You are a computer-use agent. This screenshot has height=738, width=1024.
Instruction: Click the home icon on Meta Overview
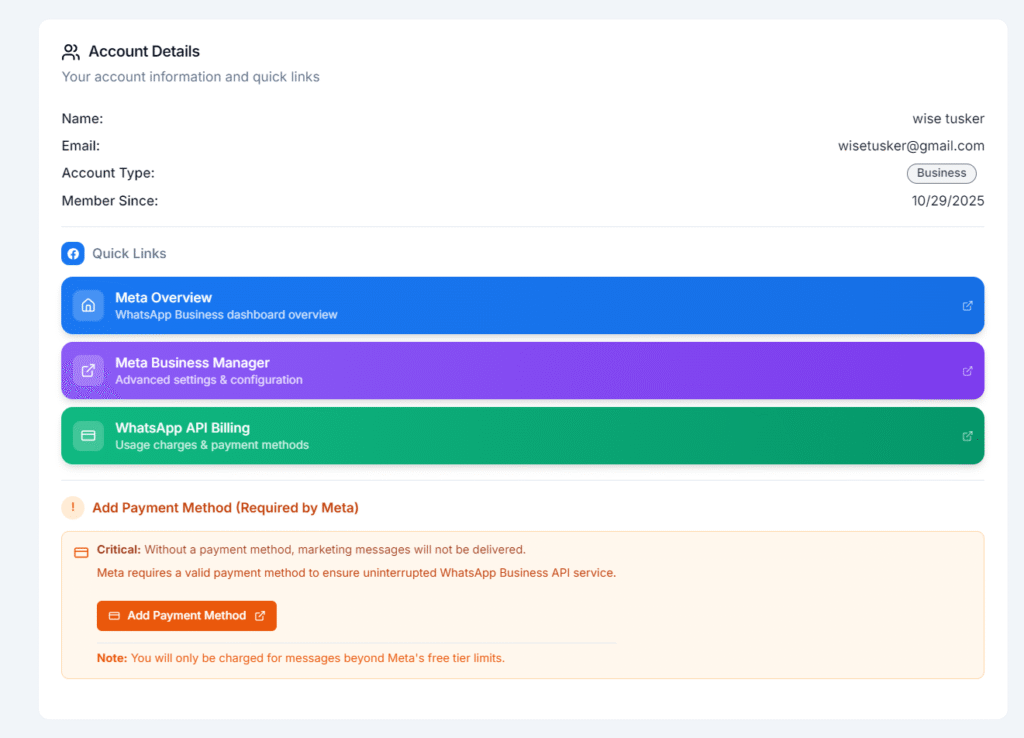coord(88,306)
